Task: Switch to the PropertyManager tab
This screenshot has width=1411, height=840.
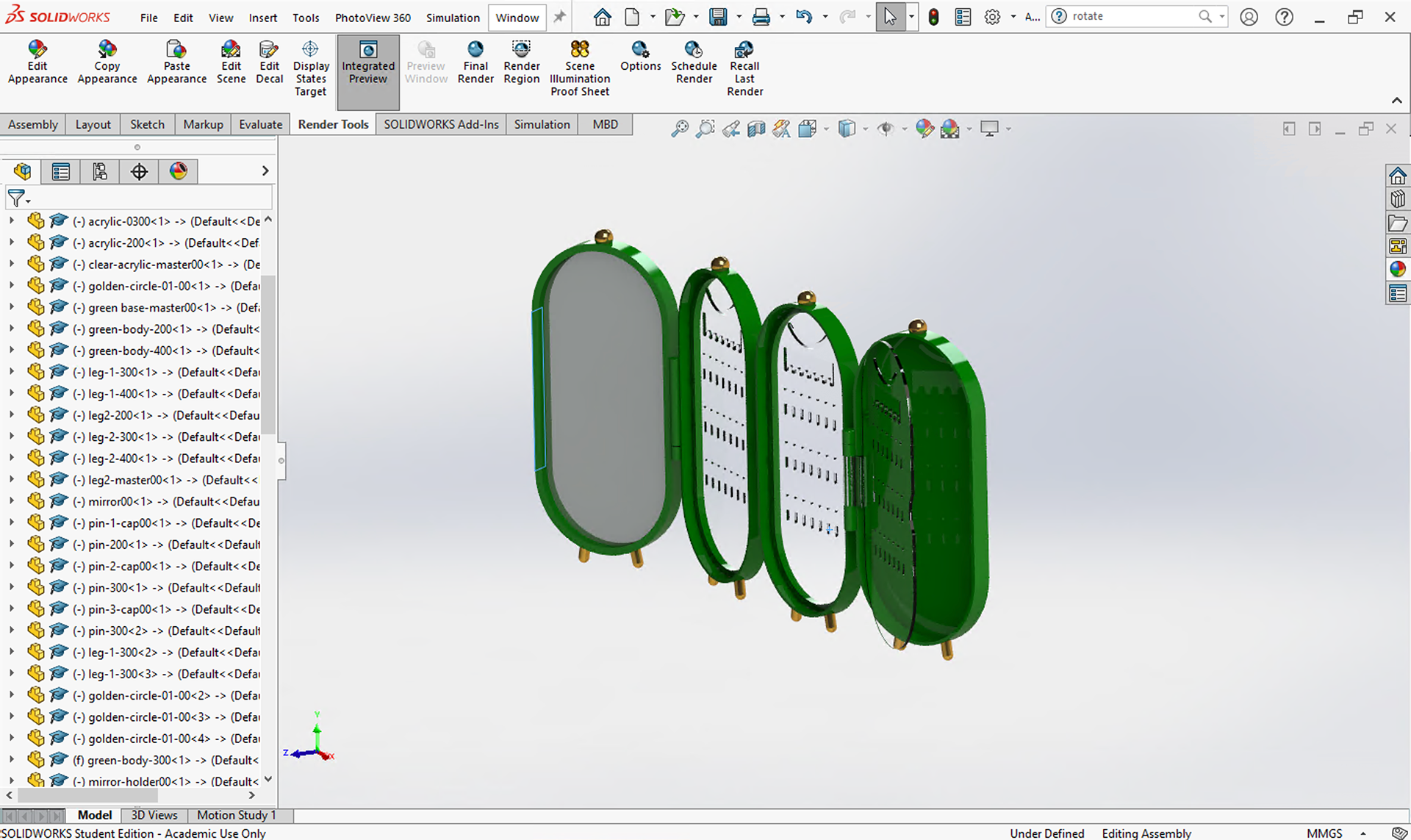Action: tap(61, 171)
